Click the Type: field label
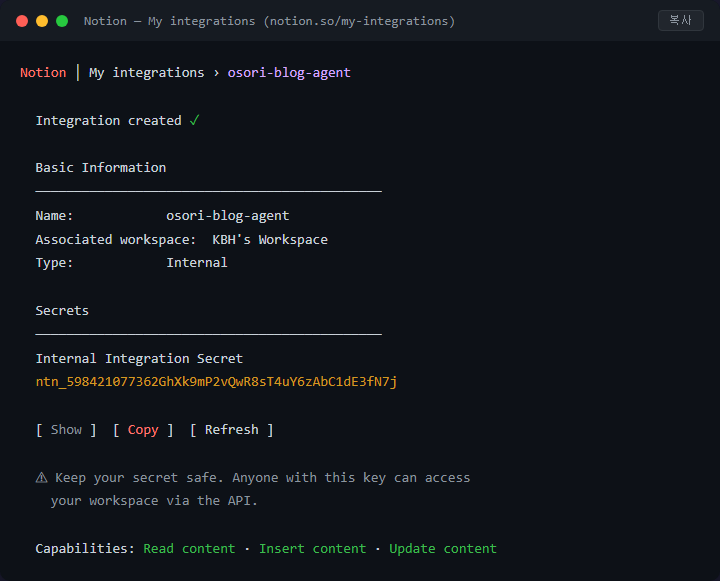720x581 pixels. click(x=54, y=263)
